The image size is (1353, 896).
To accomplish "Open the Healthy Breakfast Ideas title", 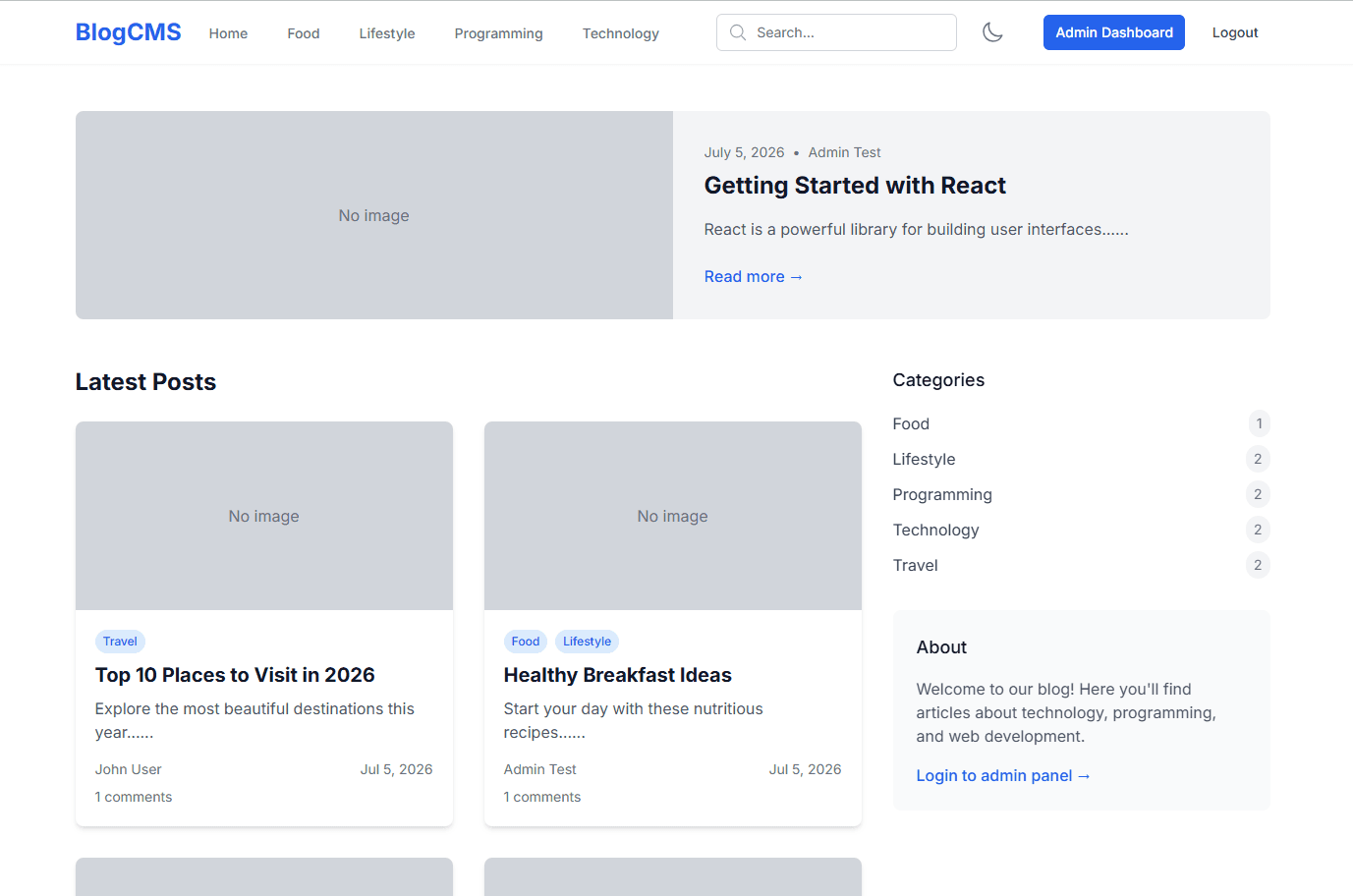I will (618, 675).
